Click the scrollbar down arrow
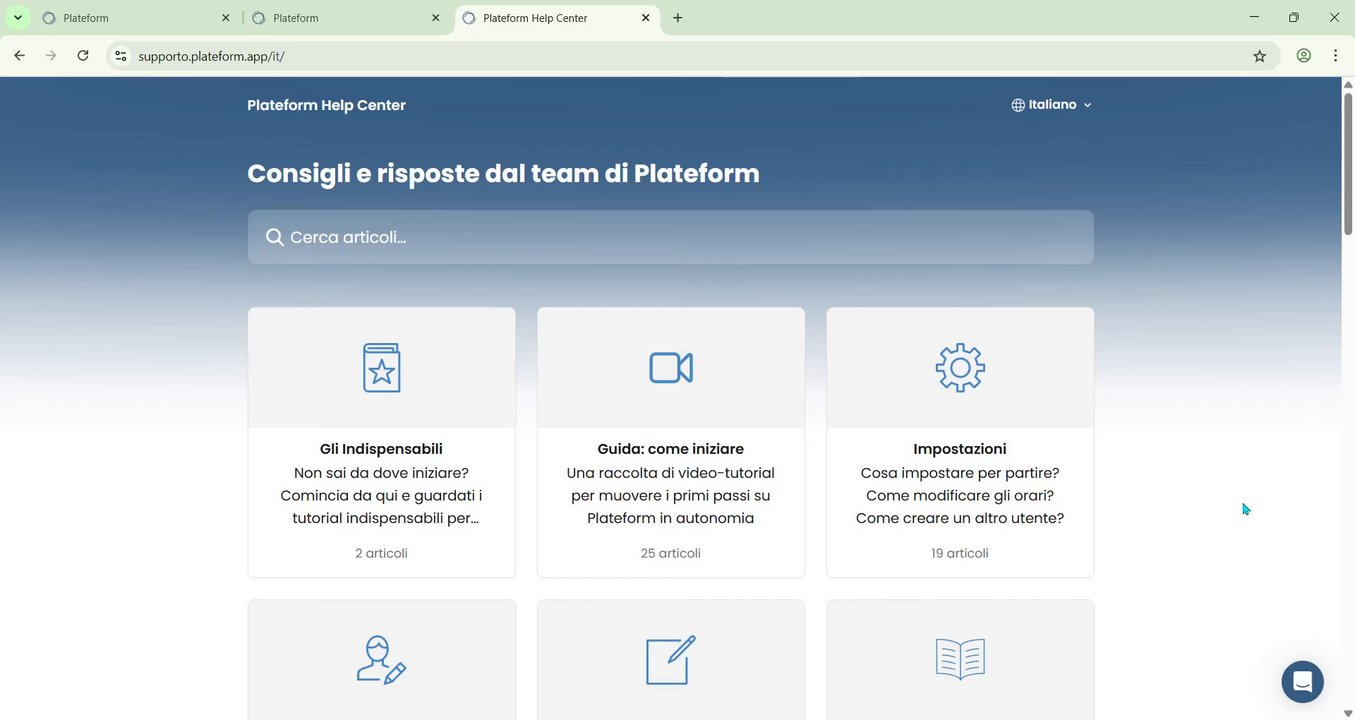This screenshot has width=1355, height=720. pyautogui.click(x=1347, y=713)
